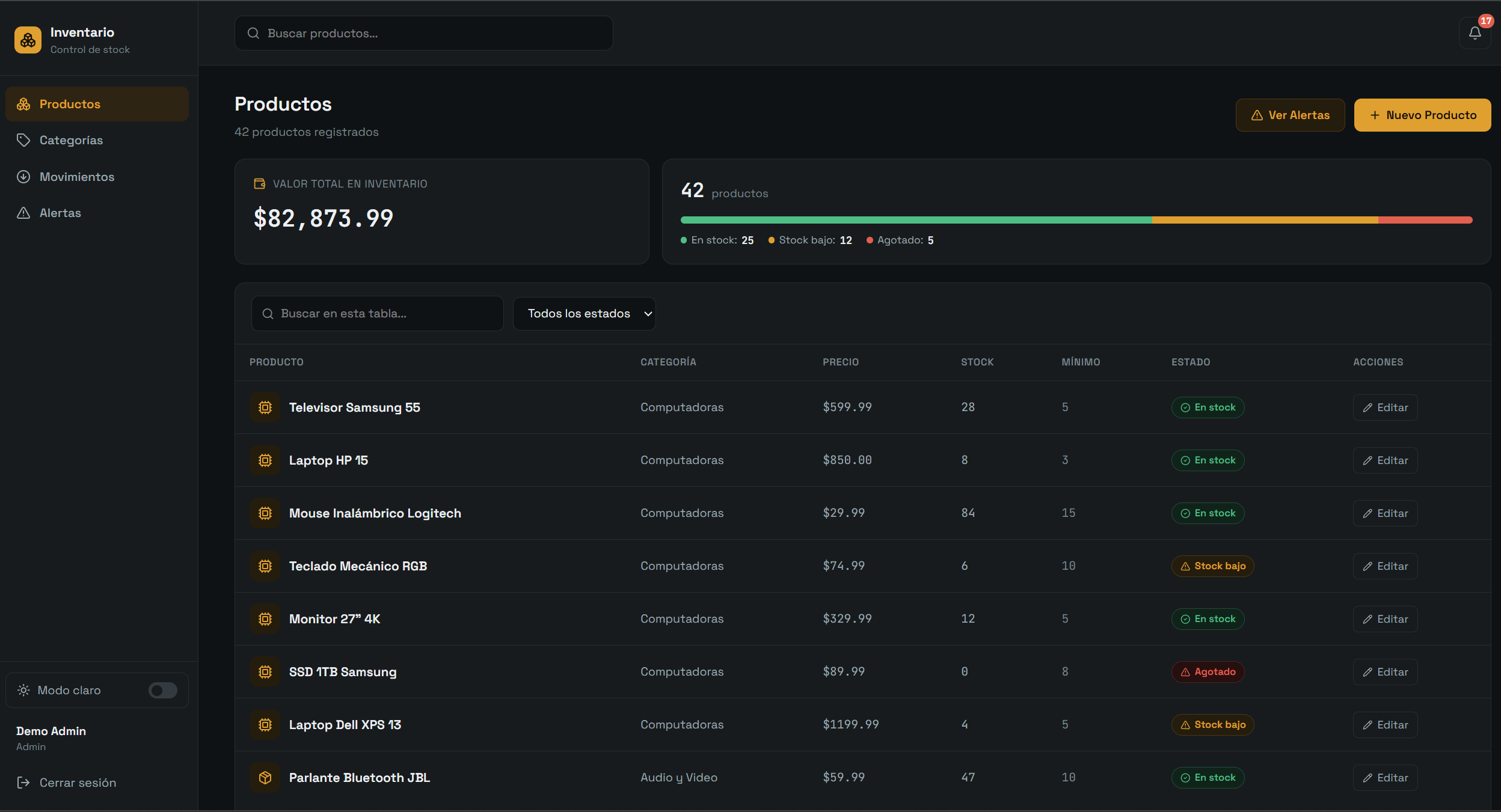The height and width of the screenshot is (812, 1501).
Task: Click the Cerrar sesión logout icon
Action: [x=23, y=783]
